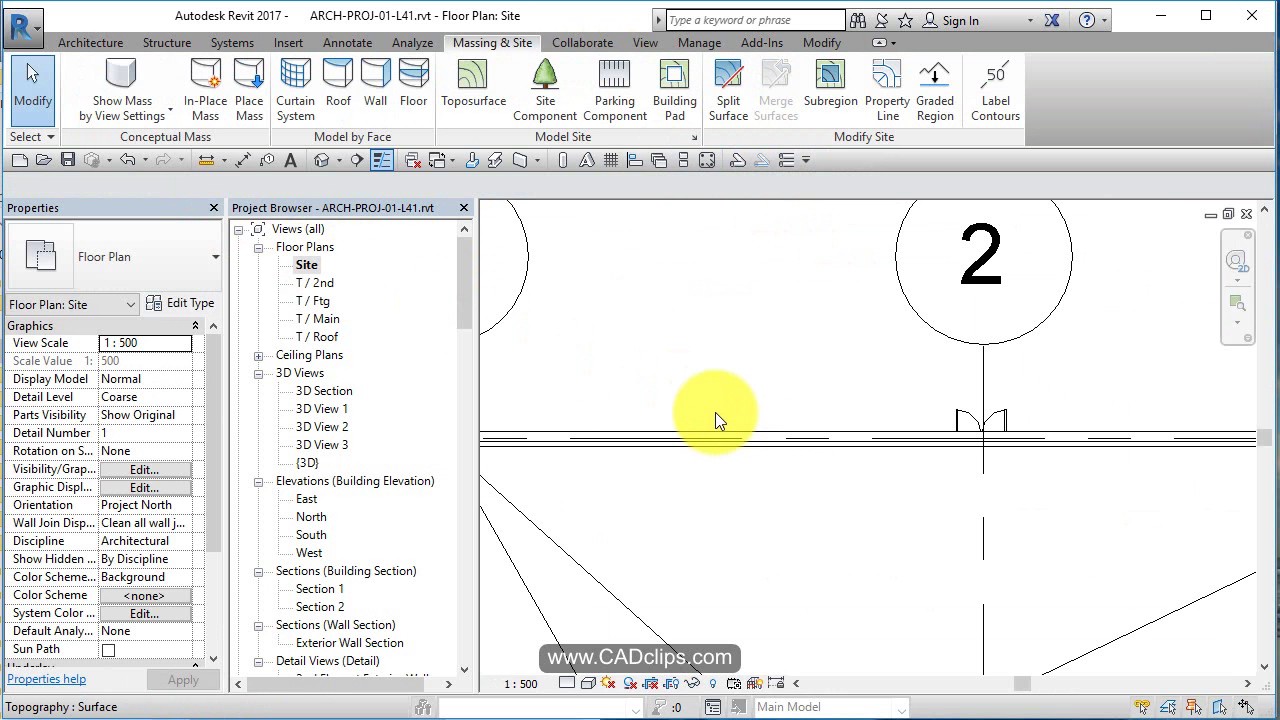Choose the Property Line tool
The width and height of the screenshot is (1280, 720).
point(887,91)
